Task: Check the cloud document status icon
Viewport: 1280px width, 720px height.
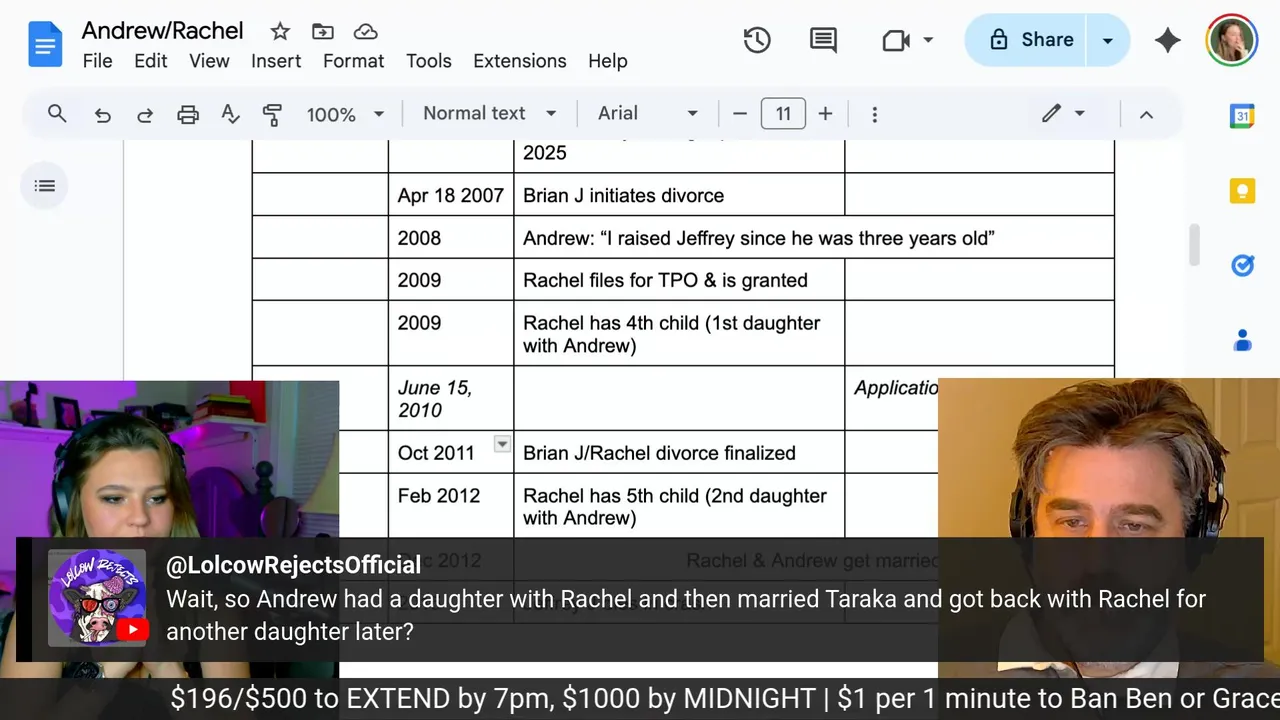Action: [x=366, y=32]
